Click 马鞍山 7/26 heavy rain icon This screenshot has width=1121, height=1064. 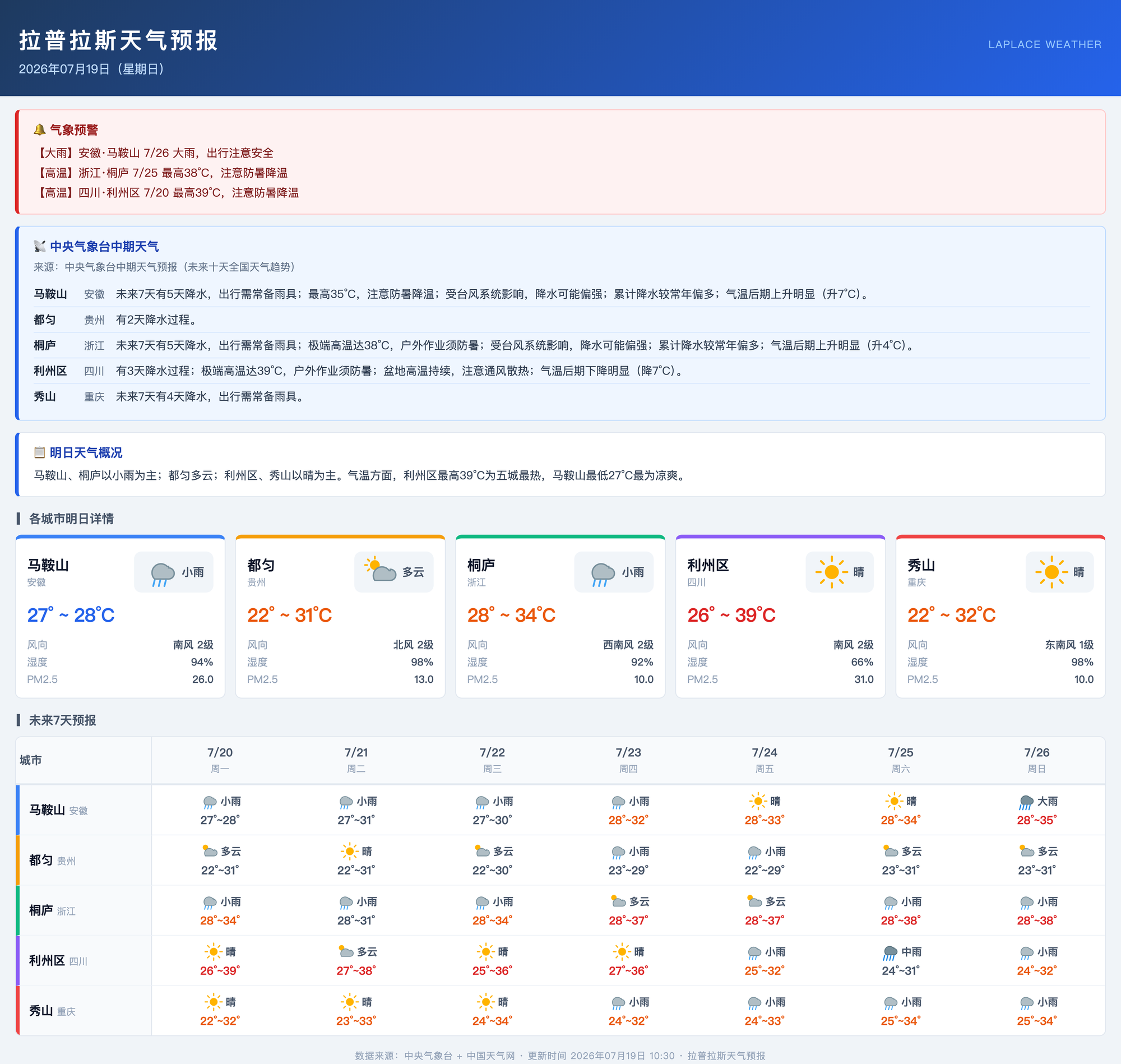click(1026, 802)
